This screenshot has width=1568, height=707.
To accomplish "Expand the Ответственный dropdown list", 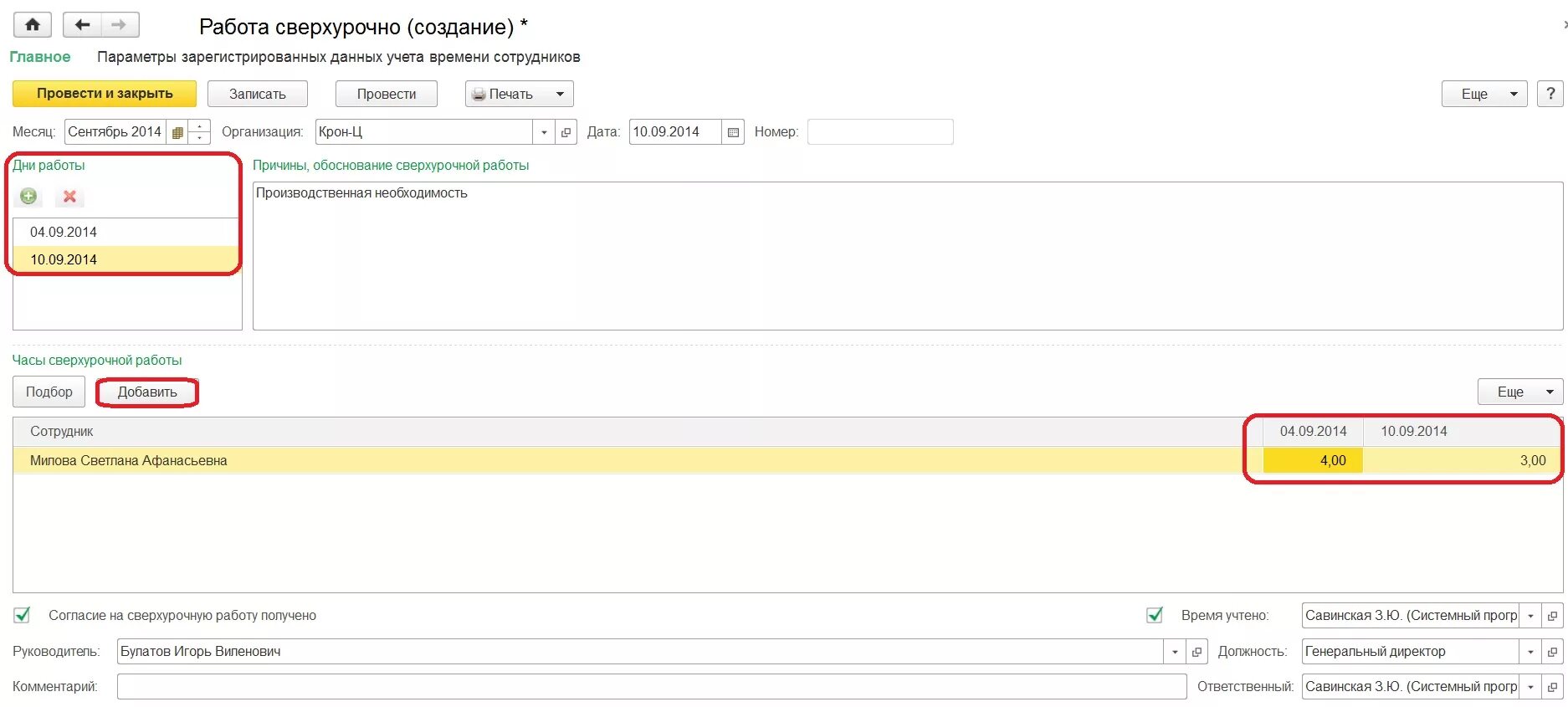I will coord(1530,687).
